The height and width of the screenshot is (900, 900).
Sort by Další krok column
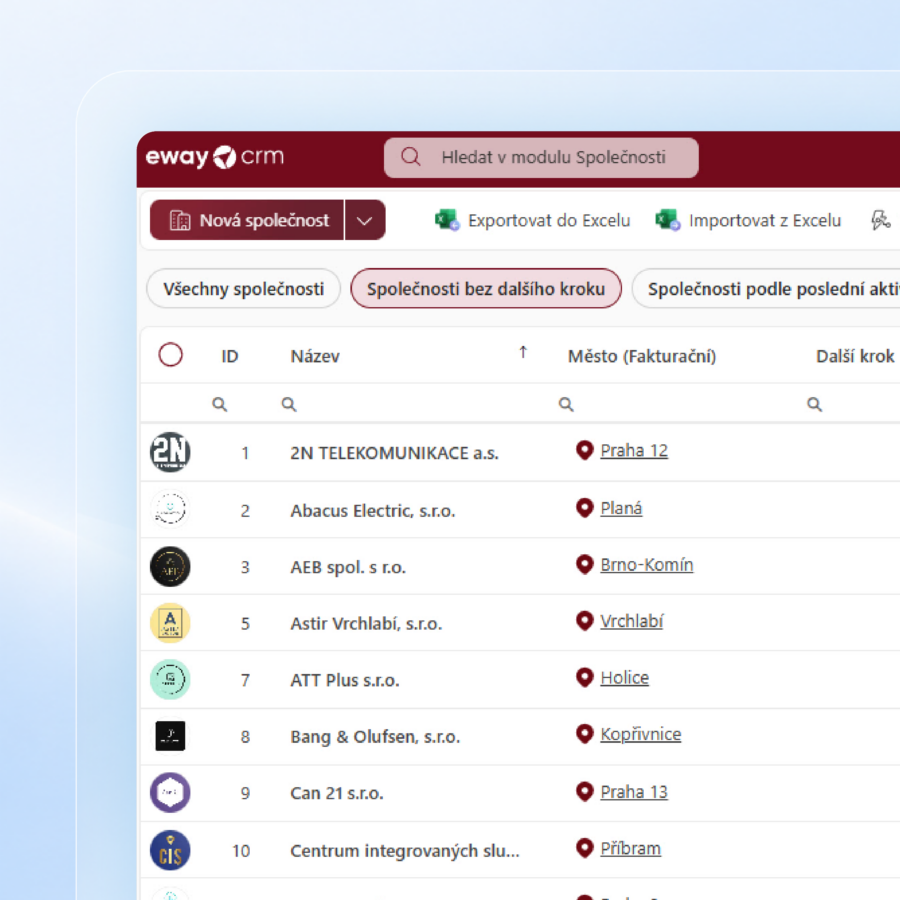click(x=855, y=356)
